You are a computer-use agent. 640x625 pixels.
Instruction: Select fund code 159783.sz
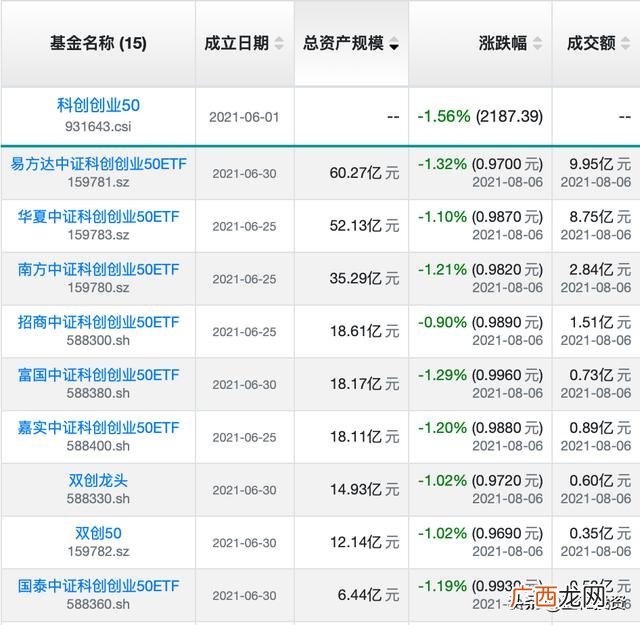(x=98, y=235)
